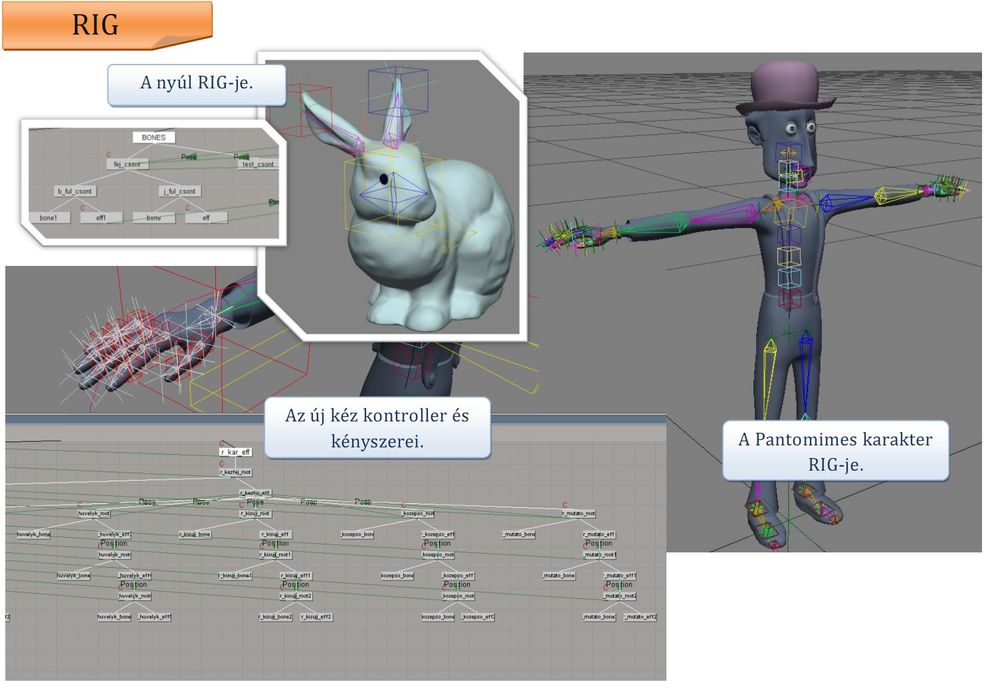The height and width of the screenshot is (698, 990).
Task: Click the orange RIG title banner
Action: [105, 25]
